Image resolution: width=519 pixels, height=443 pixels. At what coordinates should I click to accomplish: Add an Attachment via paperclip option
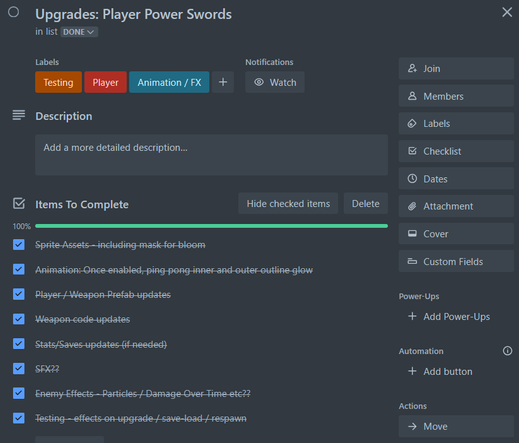pos(456,206)
